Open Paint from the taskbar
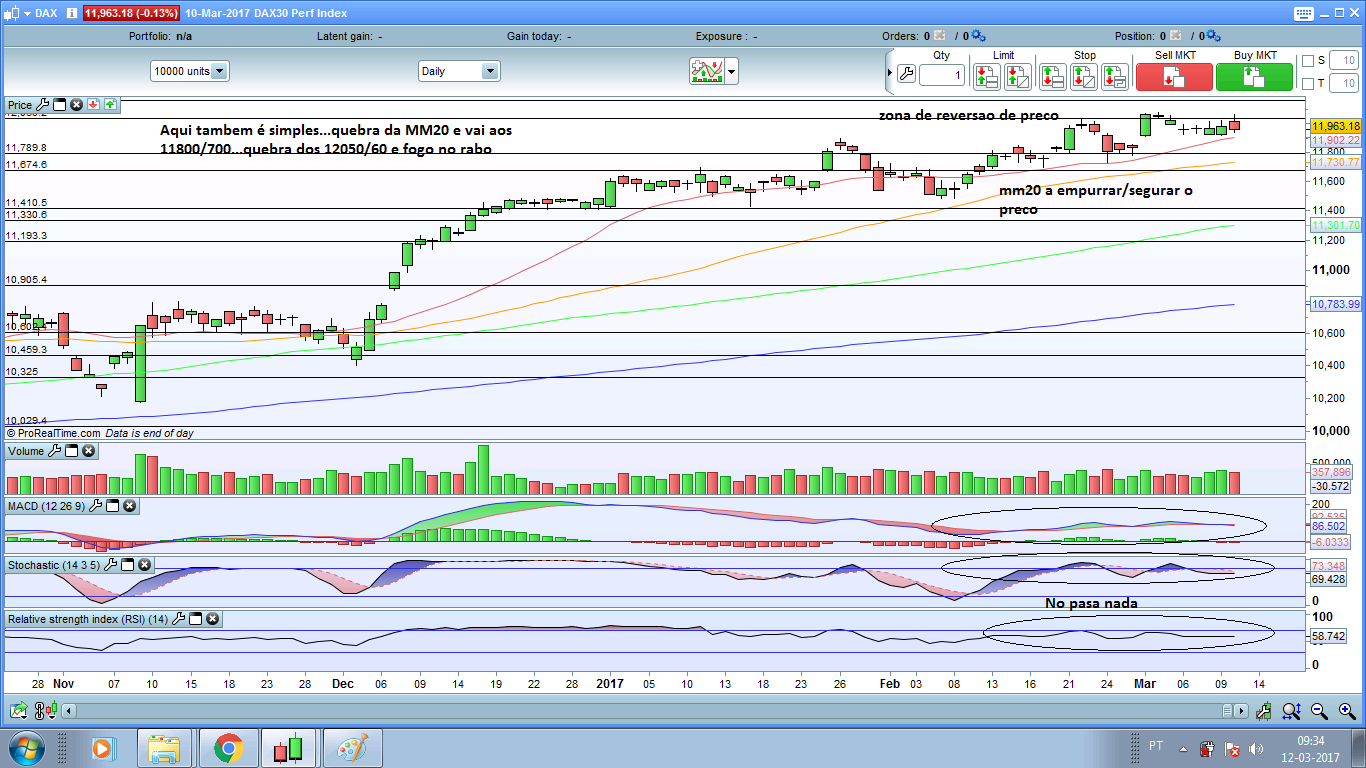Image resolution: width=1366 pixels, height=768 pixels. pyautogui.click(x=352, y=748)
